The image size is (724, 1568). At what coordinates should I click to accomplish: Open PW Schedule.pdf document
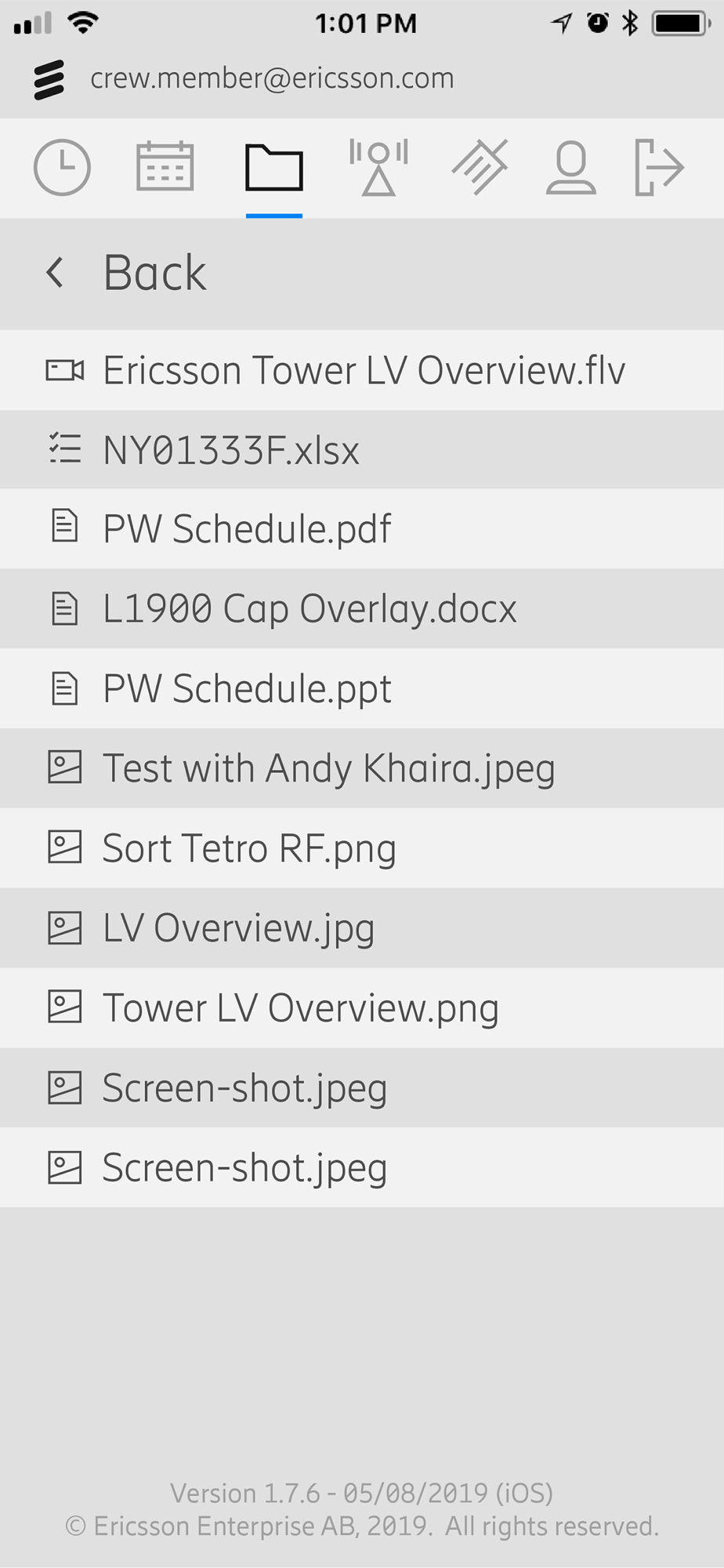coord(362,529)
